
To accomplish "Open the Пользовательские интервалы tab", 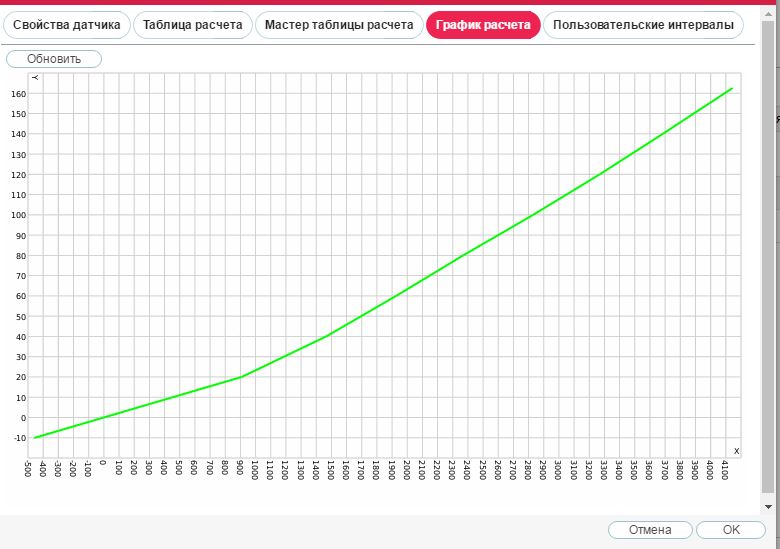I will (x=643, y=25).
